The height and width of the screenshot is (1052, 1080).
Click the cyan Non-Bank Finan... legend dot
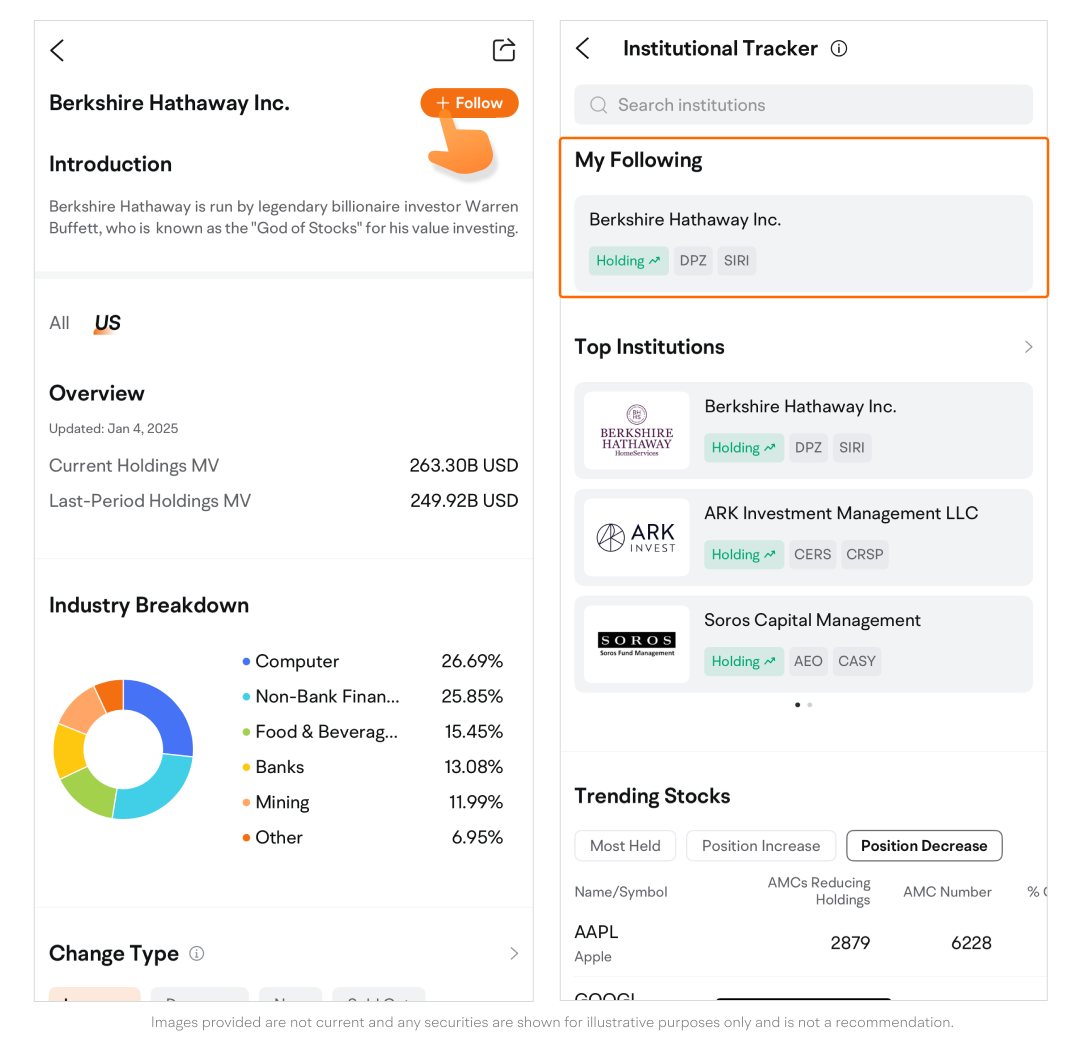click(x=246, y=697)
